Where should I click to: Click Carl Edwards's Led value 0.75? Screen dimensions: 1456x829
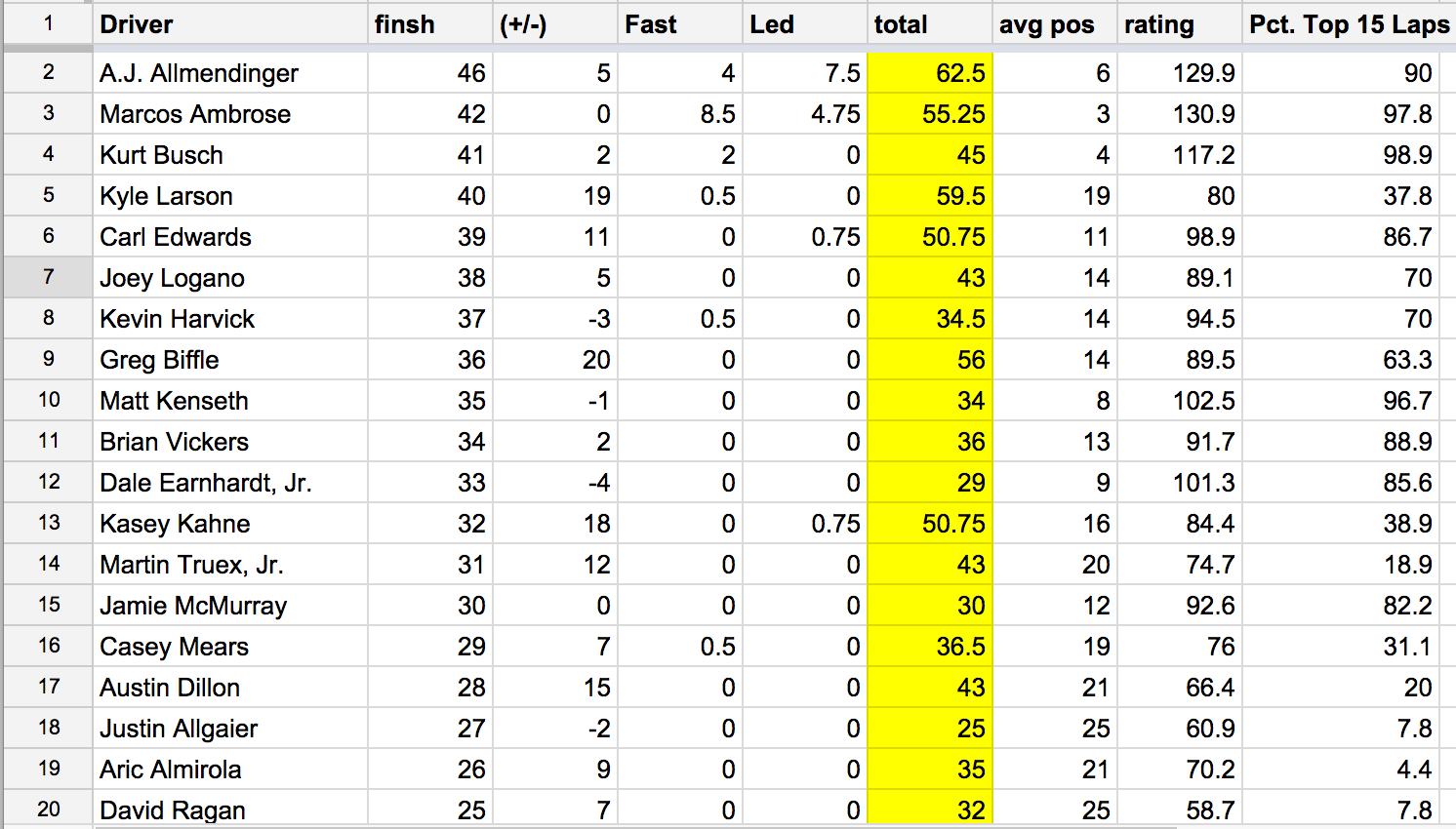pyautogui.click(x=804, y=237)
